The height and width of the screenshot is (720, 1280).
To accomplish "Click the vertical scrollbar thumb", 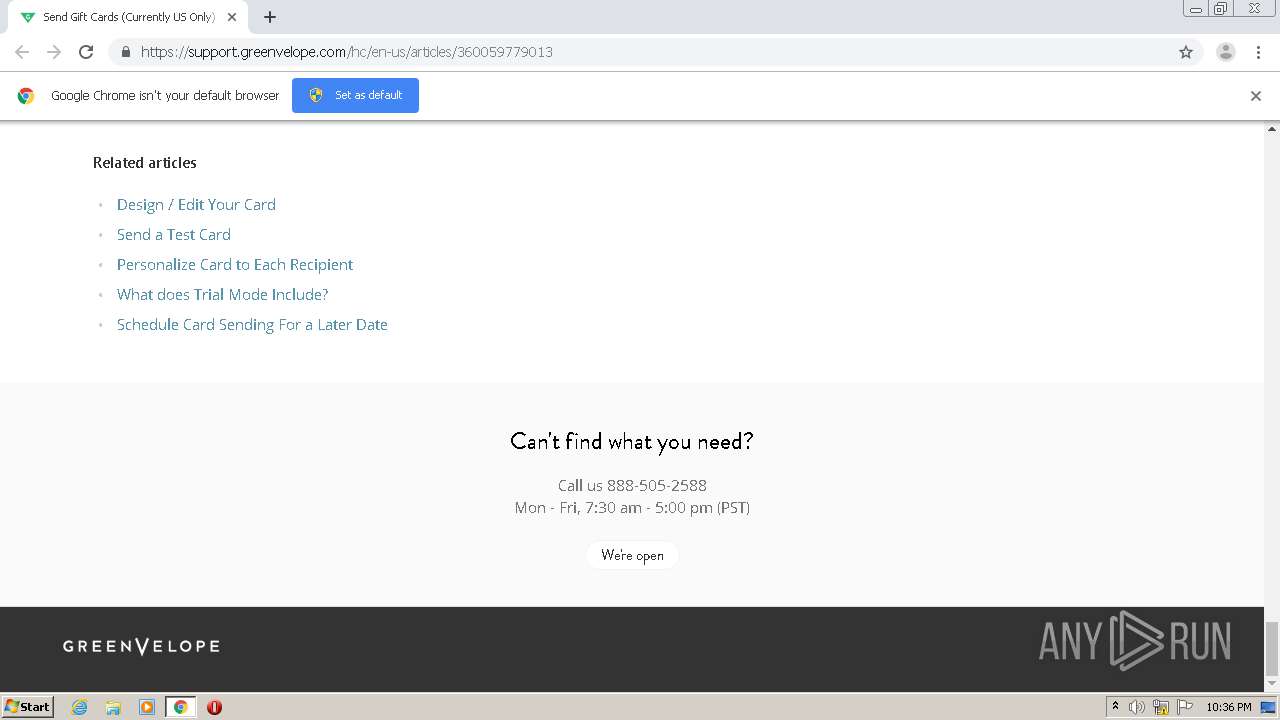I will tap(1272, 648).
